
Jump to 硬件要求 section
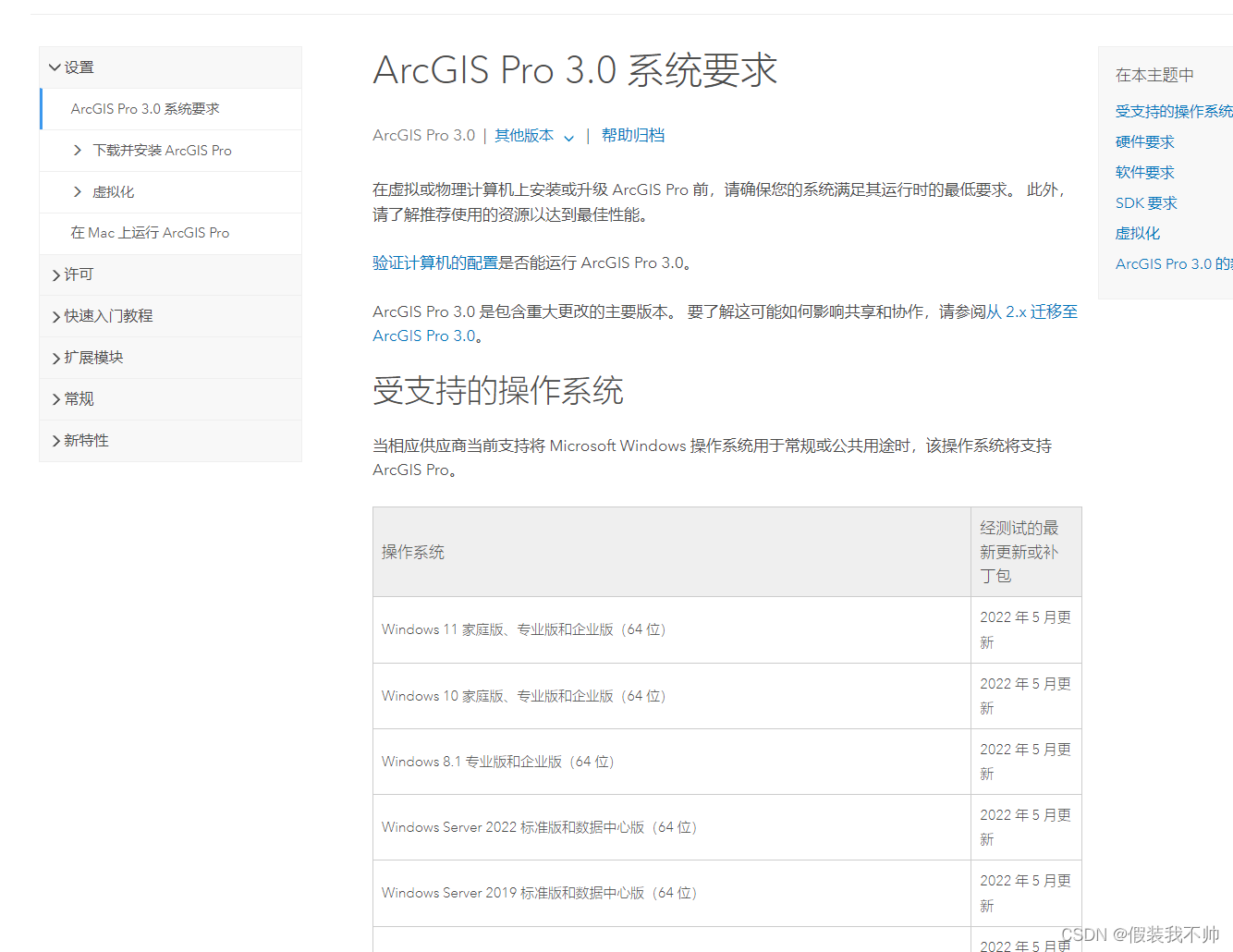tap(1144, 141)
